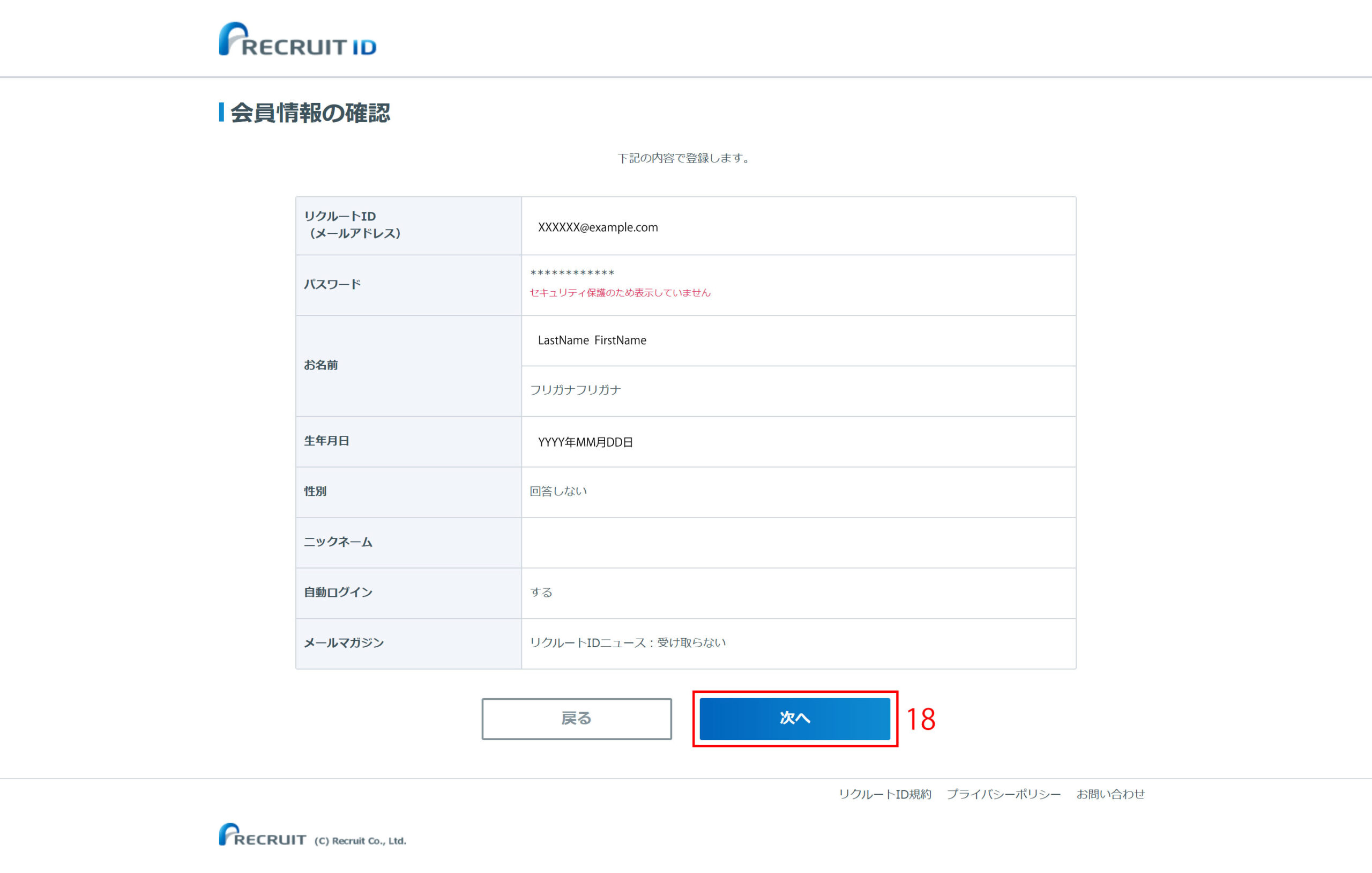This screenshot has height=873, width=1372.
Task: Click the 会員情報の確認 page heading
Action: 310,112
